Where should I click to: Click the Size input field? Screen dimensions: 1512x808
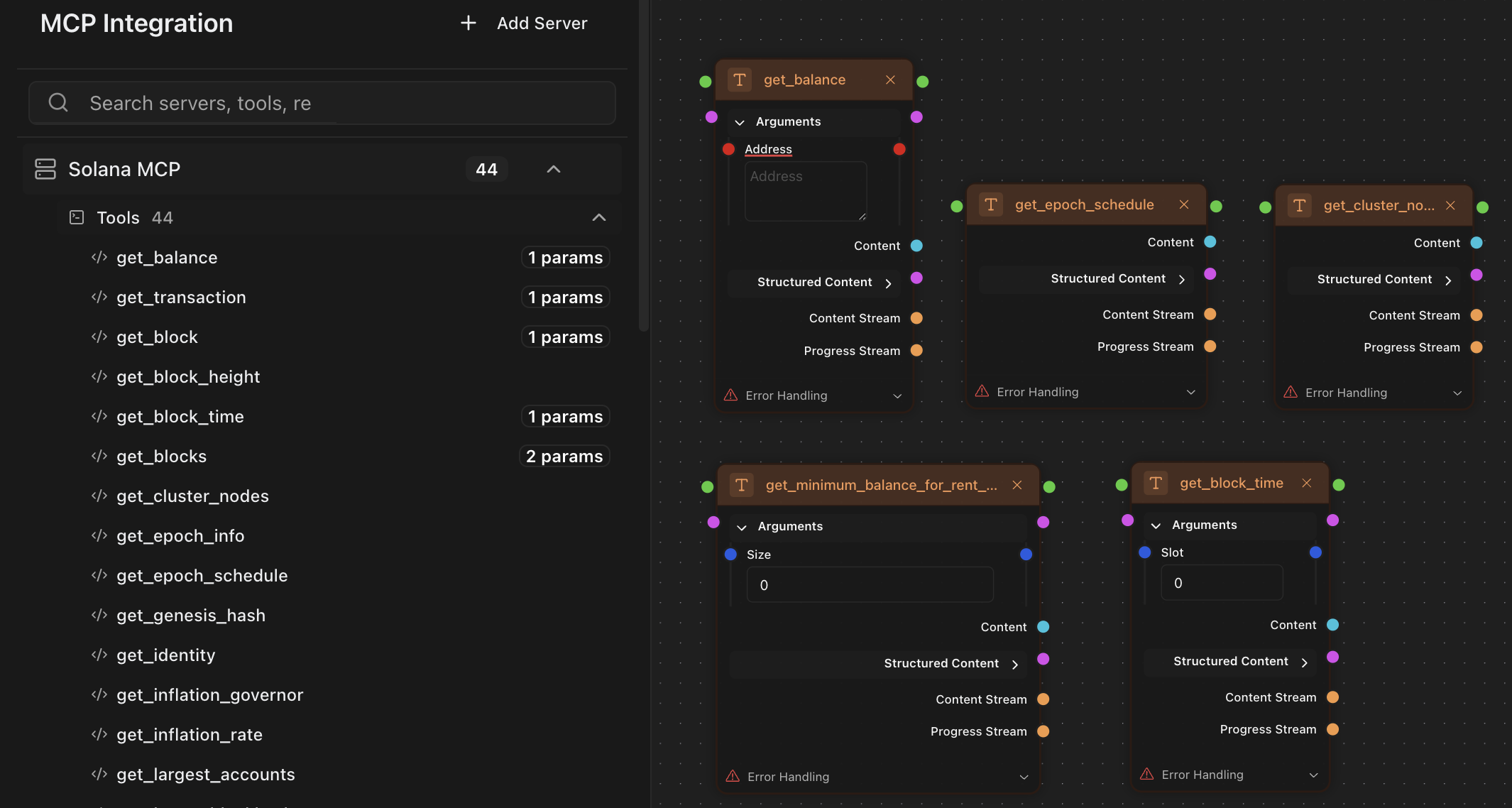pyautogui.click(x=869, y=585)
